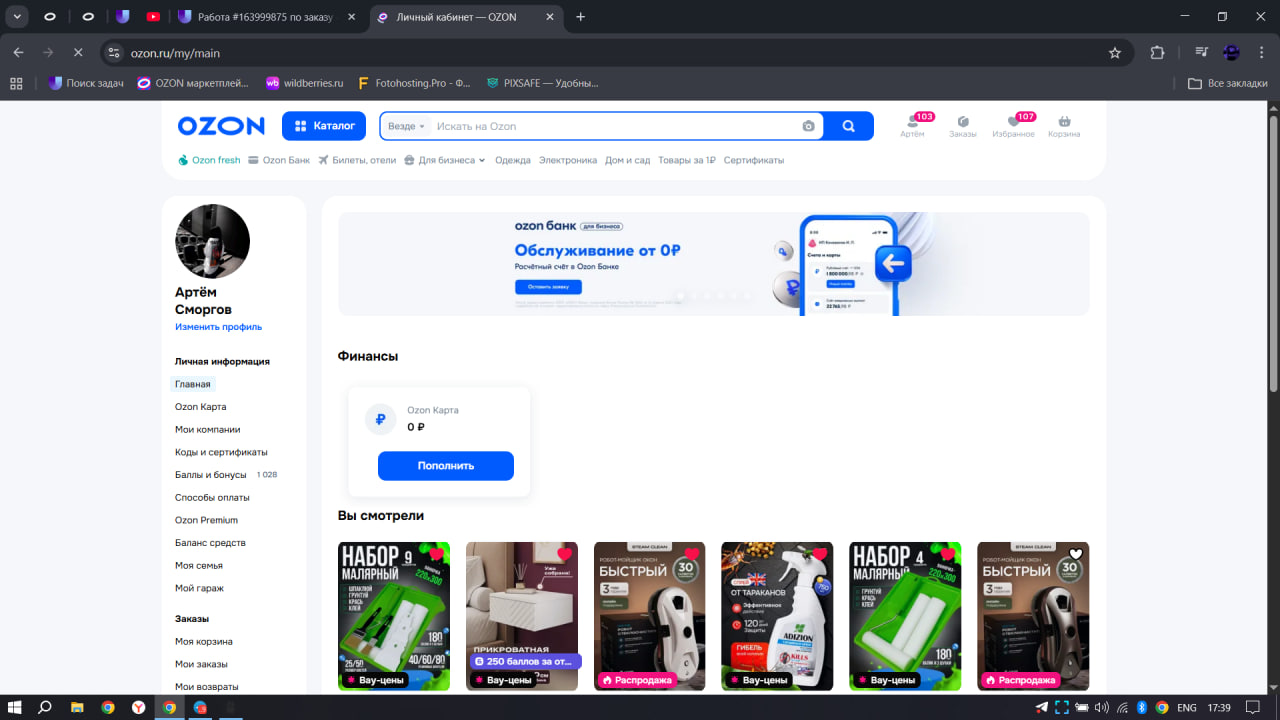Open the tab search dropdown arrow

tap(17, 17)
